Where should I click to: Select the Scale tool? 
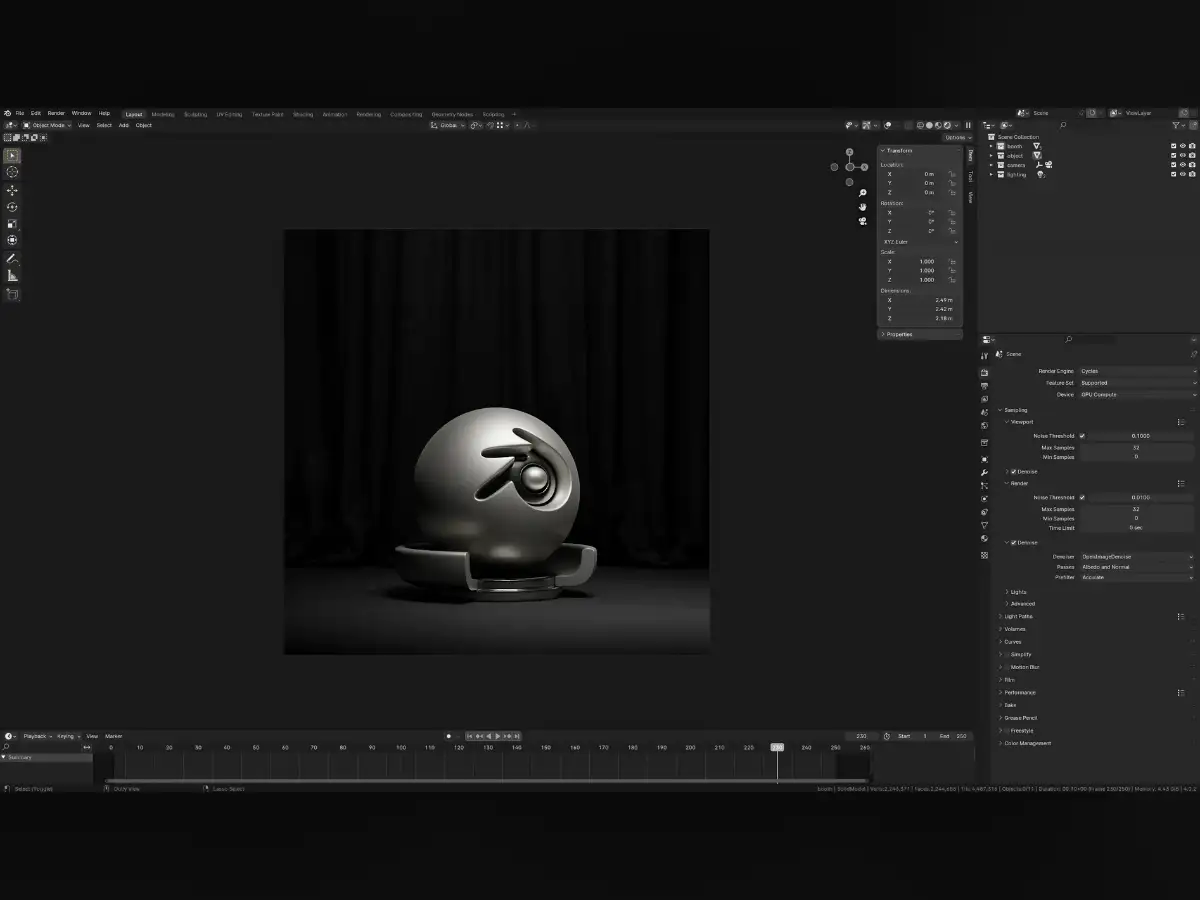point(12,224)
